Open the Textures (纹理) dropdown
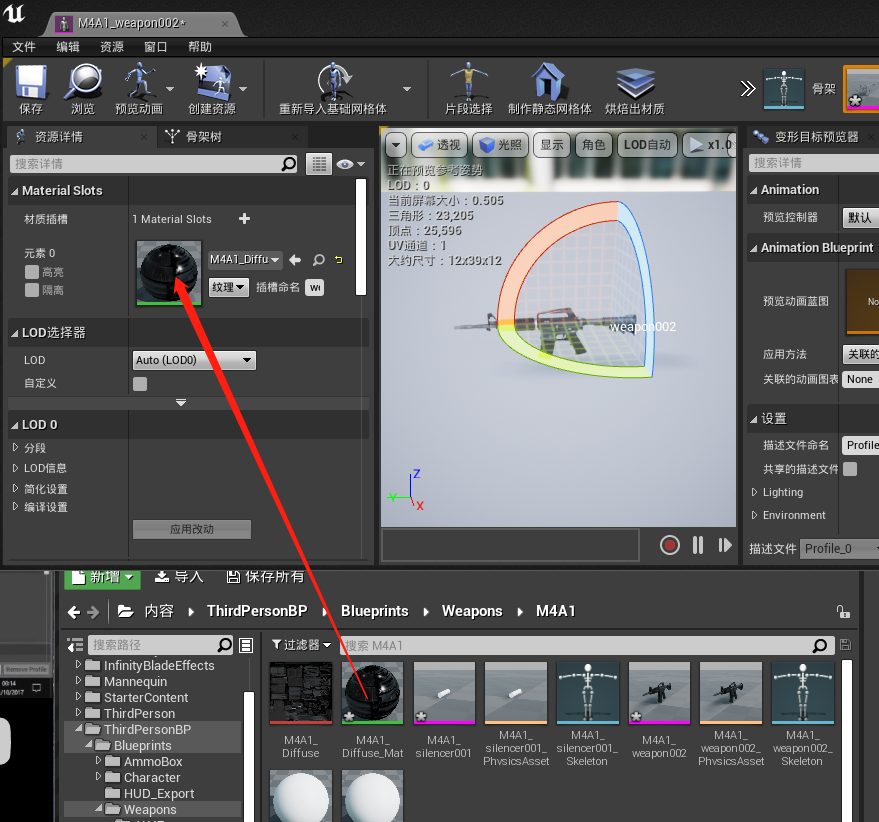 click(229, 287)
